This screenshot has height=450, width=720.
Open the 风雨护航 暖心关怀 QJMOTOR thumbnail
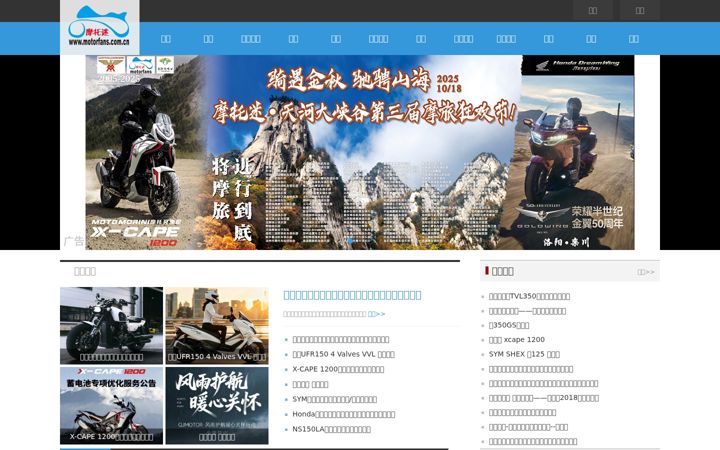[x=217, y=405]
